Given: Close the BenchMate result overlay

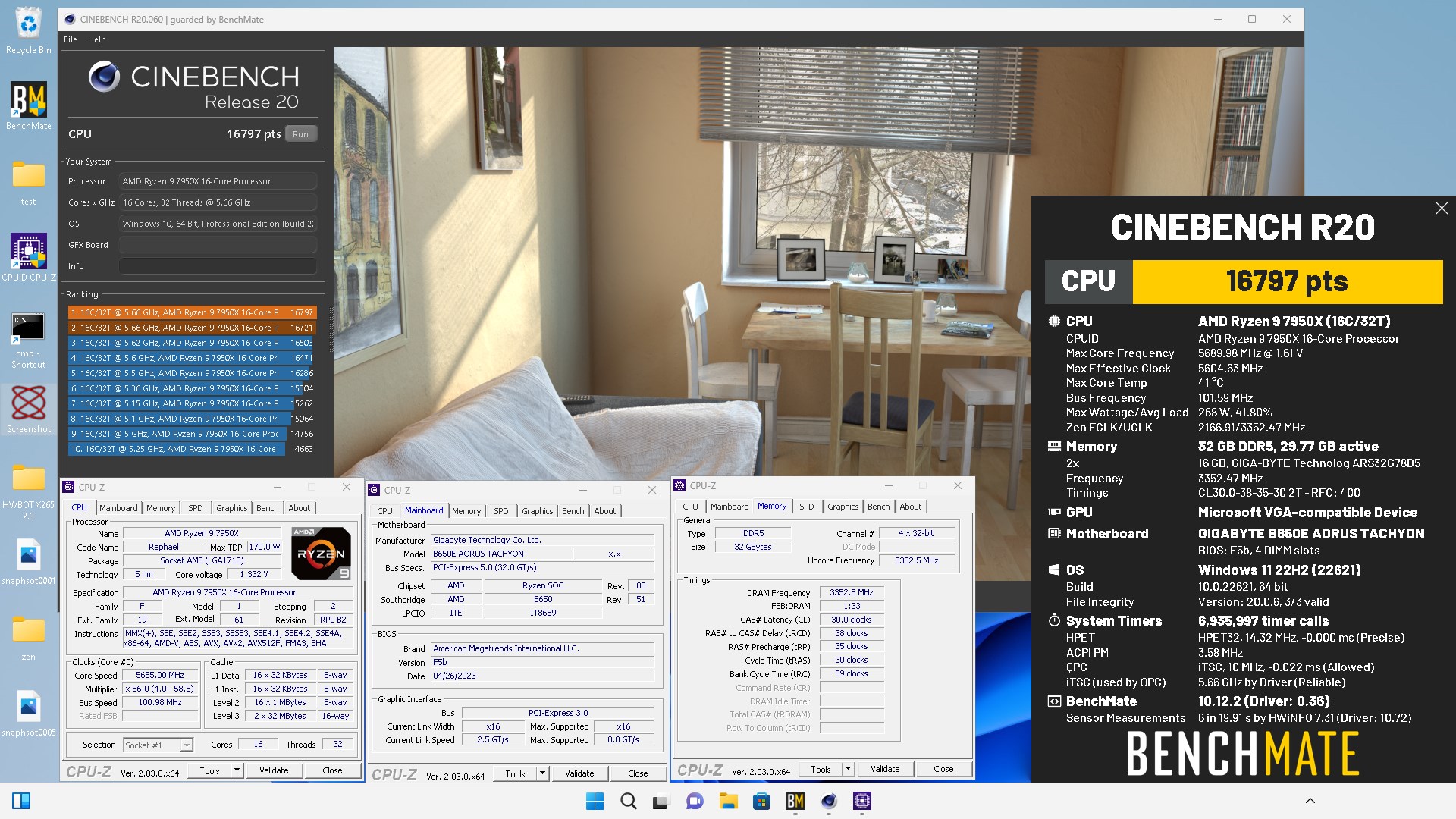Looking at the screenshot, I should [x=1442, y=209].
